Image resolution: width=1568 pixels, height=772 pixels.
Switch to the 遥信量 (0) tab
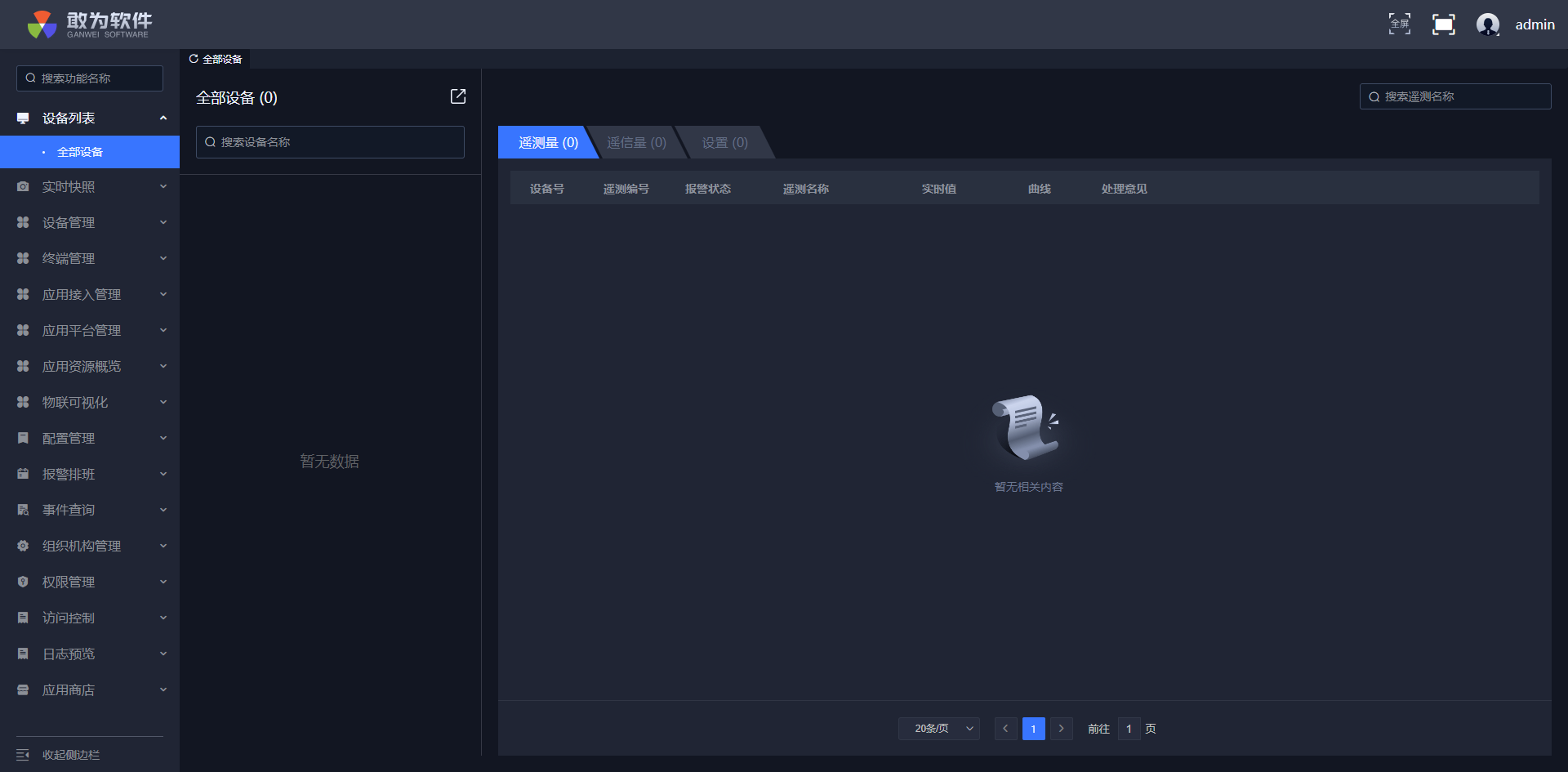636,142
